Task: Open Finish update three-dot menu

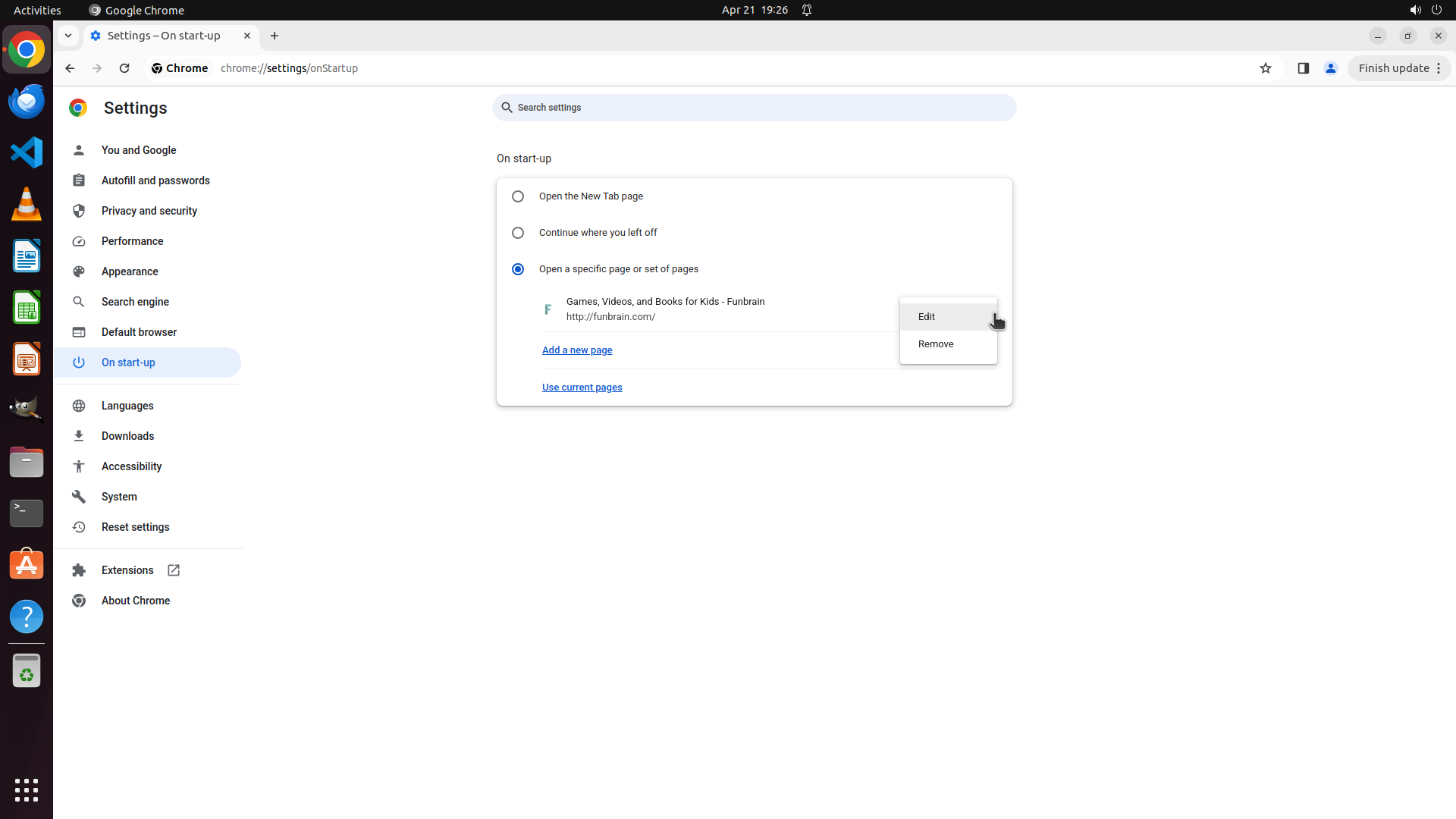Action: point(1439,68)
